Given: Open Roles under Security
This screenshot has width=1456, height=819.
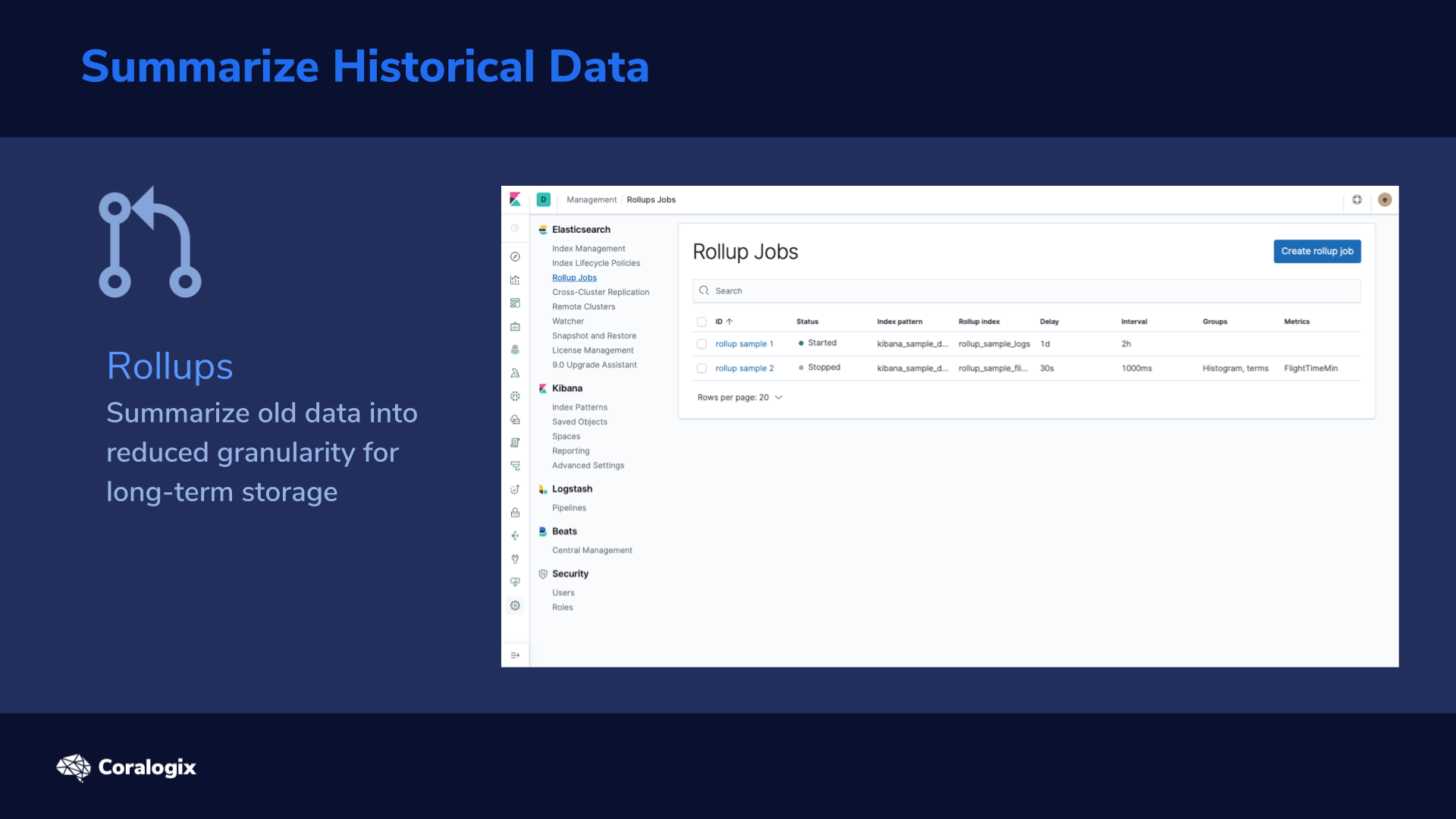Looking at the screenshot, I should (562, 607).
